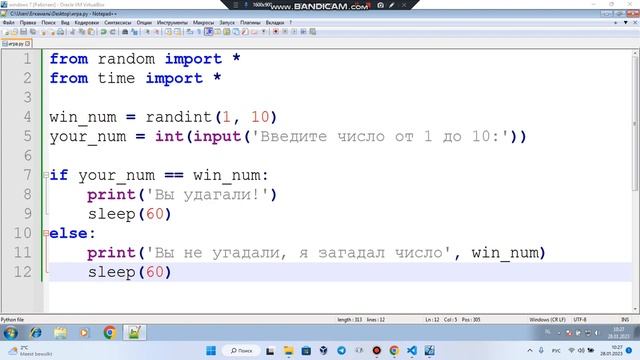Screen dimensions: 640x360
Task: Click the Print toolbar icon
Action: click(60, 32)
